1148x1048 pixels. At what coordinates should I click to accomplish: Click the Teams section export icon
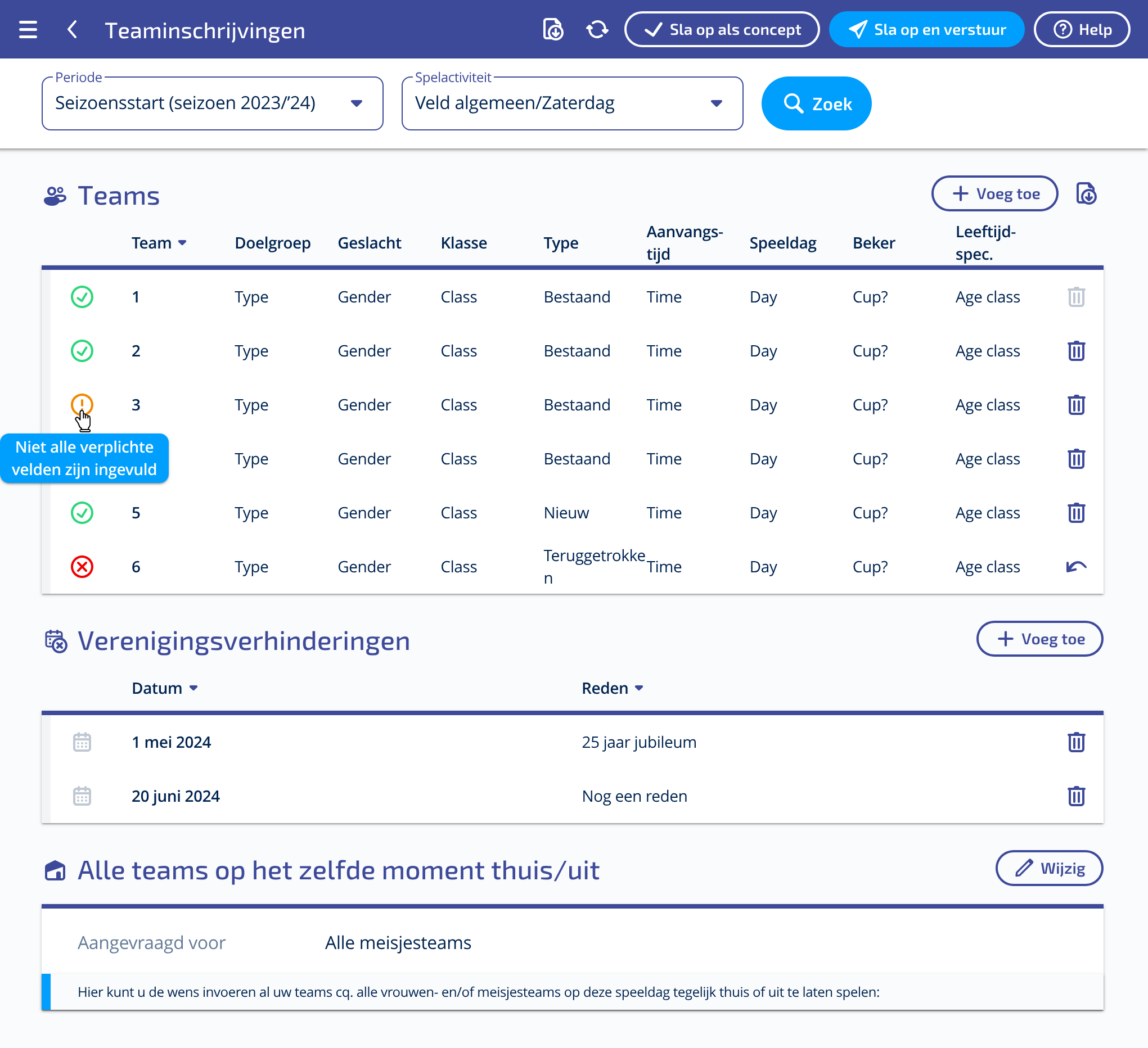[1086, 193]
